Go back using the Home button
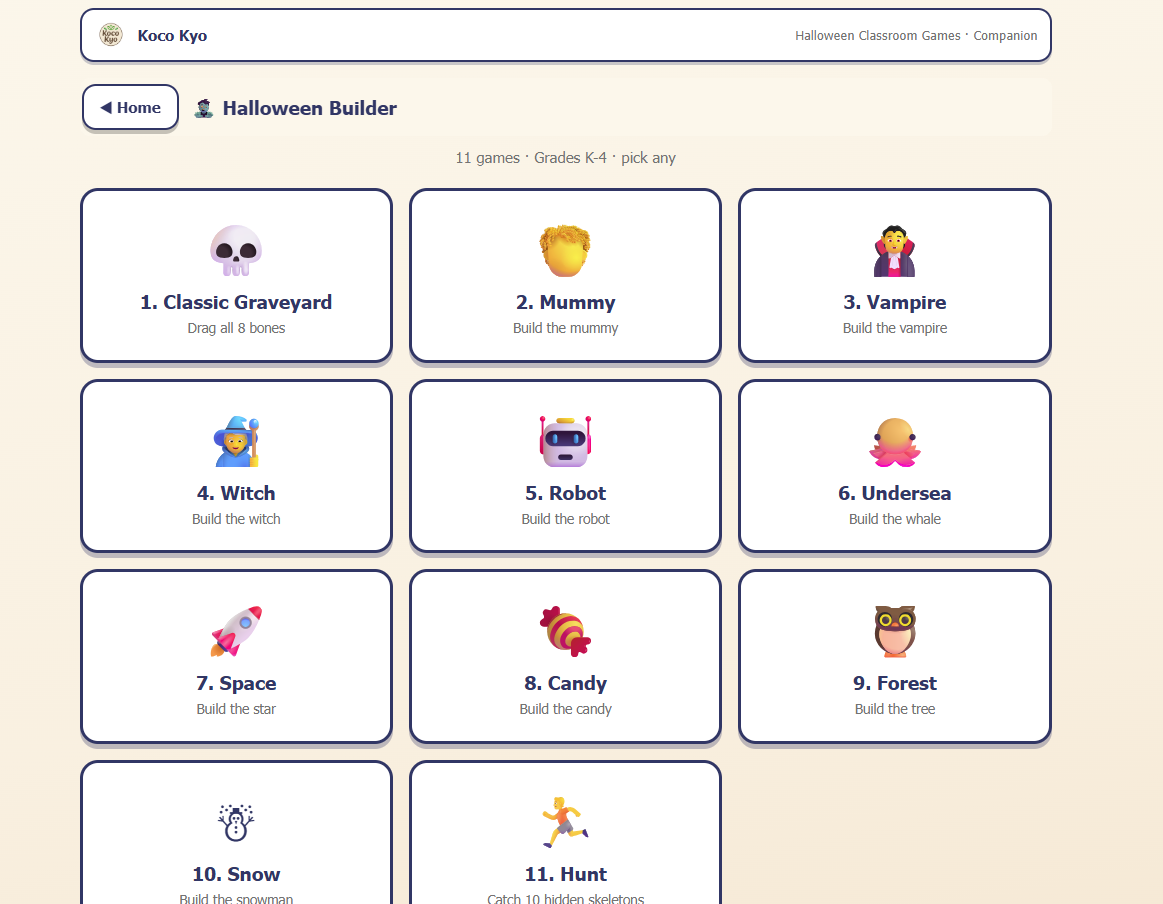The image size is (1163, 904). click(131, 108)
